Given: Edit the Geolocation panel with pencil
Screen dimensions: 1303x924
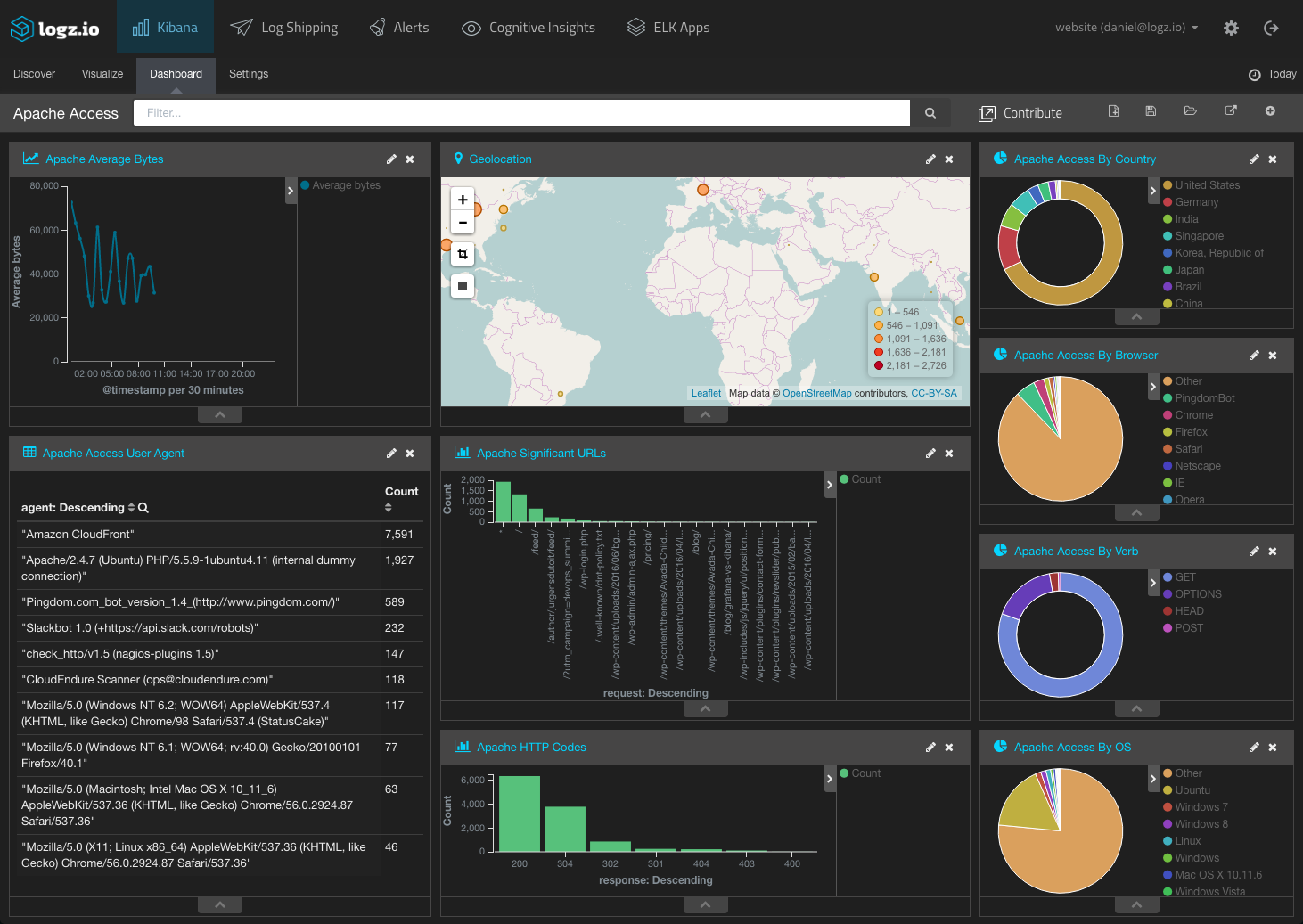Looking at the screenshot, I should click(x=930, y=159).
